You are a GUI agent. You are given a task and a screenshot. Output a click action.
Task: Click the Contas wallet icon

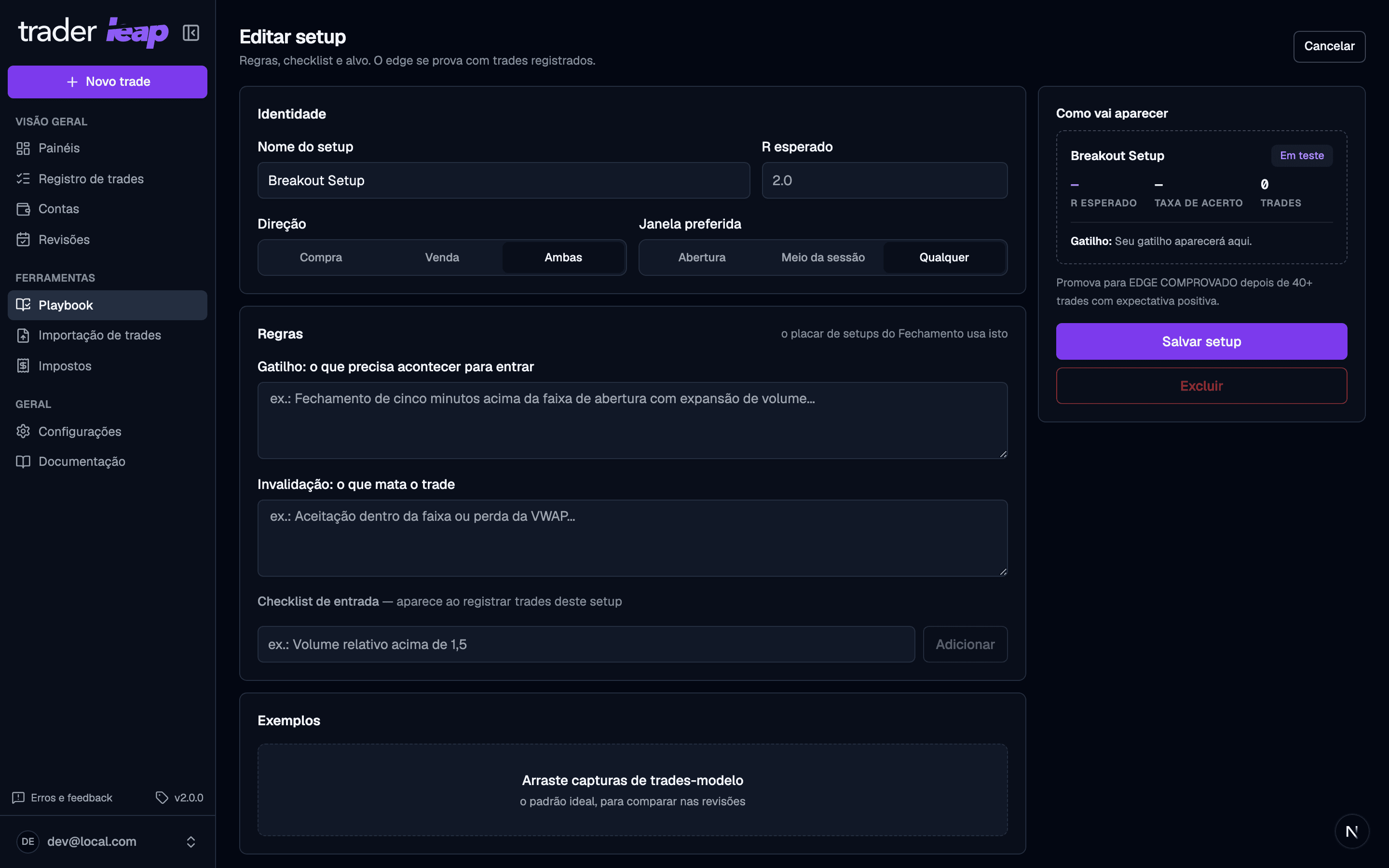click(x=23, y=209)
